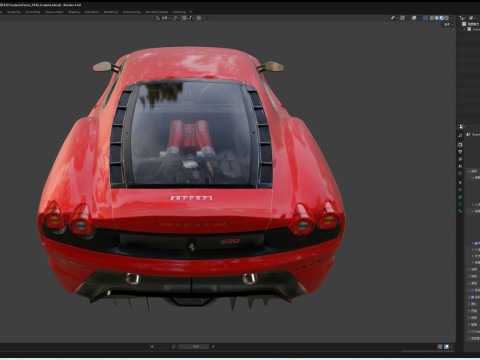
Task: Open the UV Editing workspace tab
Action: coord(33,12)
